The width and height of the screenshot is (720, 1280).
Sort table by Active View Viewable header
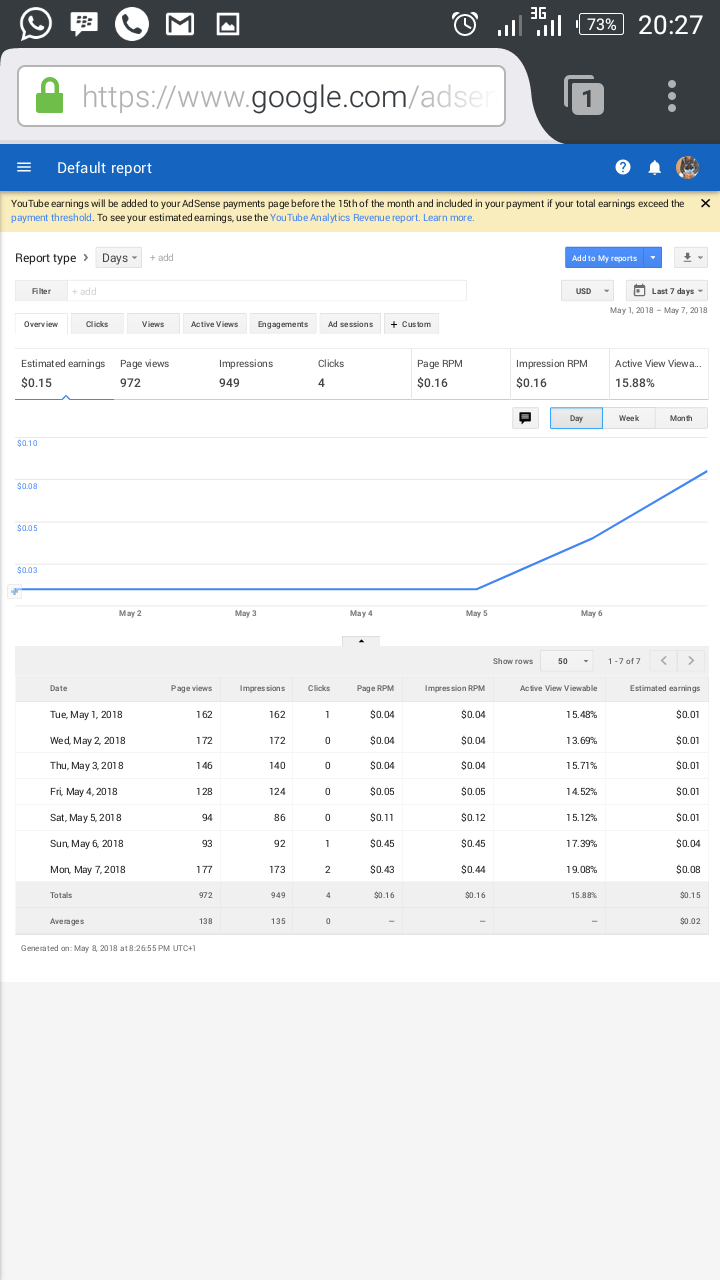559,688
